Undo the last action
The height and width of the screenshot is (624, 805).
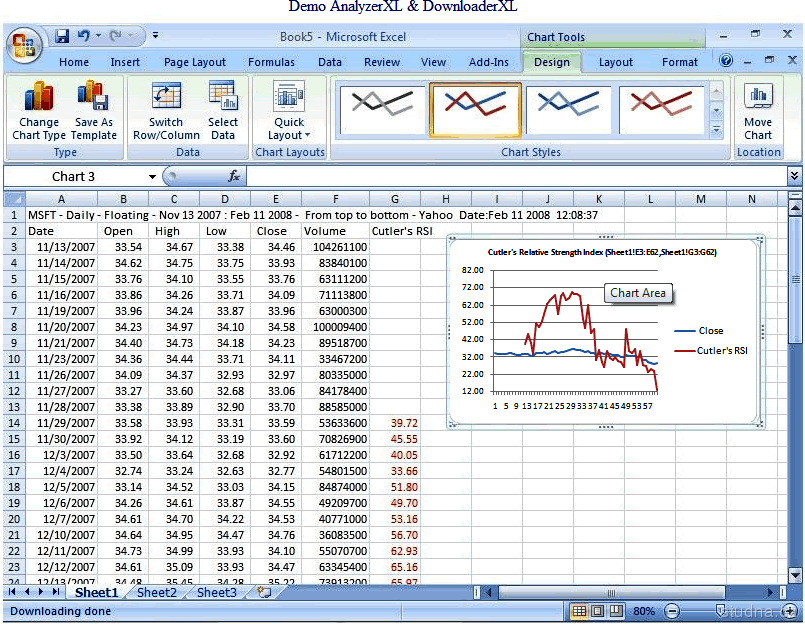[83, 36]
